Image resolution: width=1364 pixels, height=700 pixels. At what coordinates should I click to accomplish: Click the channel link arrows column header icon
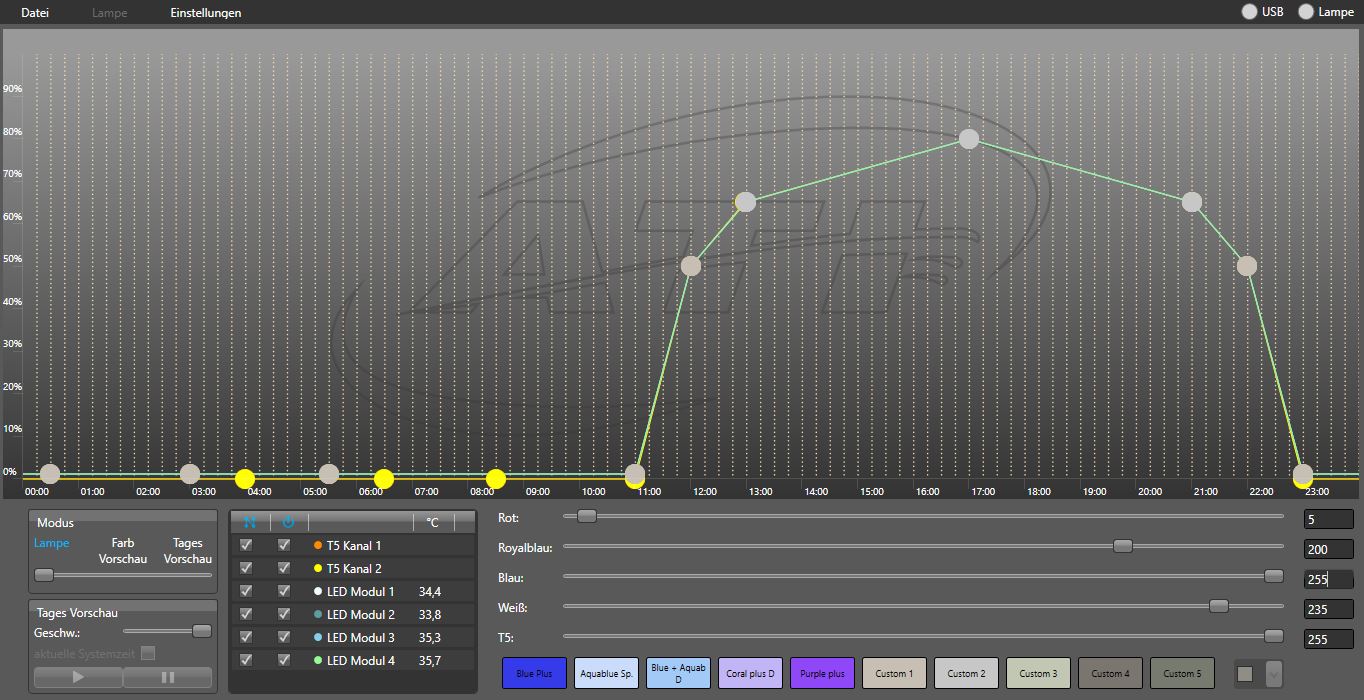click(x=250, y=522)
